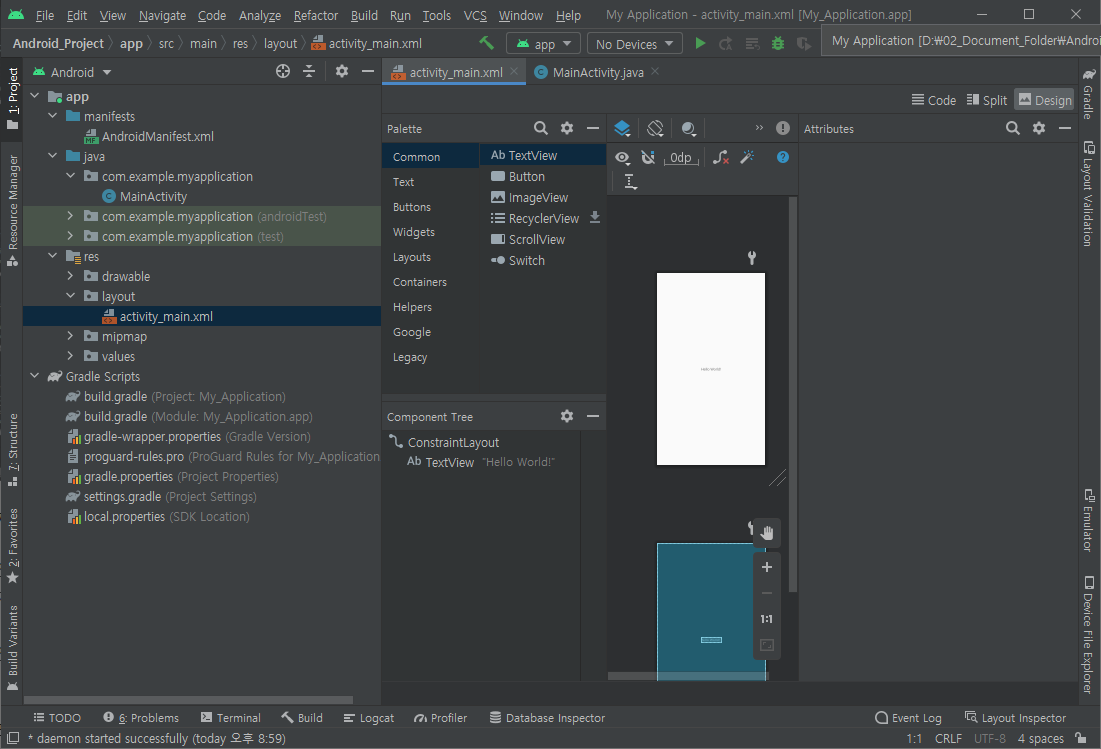Viewport: 1101px width, 749px height.
Task: Toggle the Build Variants side panel
Action: pyautogui.click(x=13, y=648)
